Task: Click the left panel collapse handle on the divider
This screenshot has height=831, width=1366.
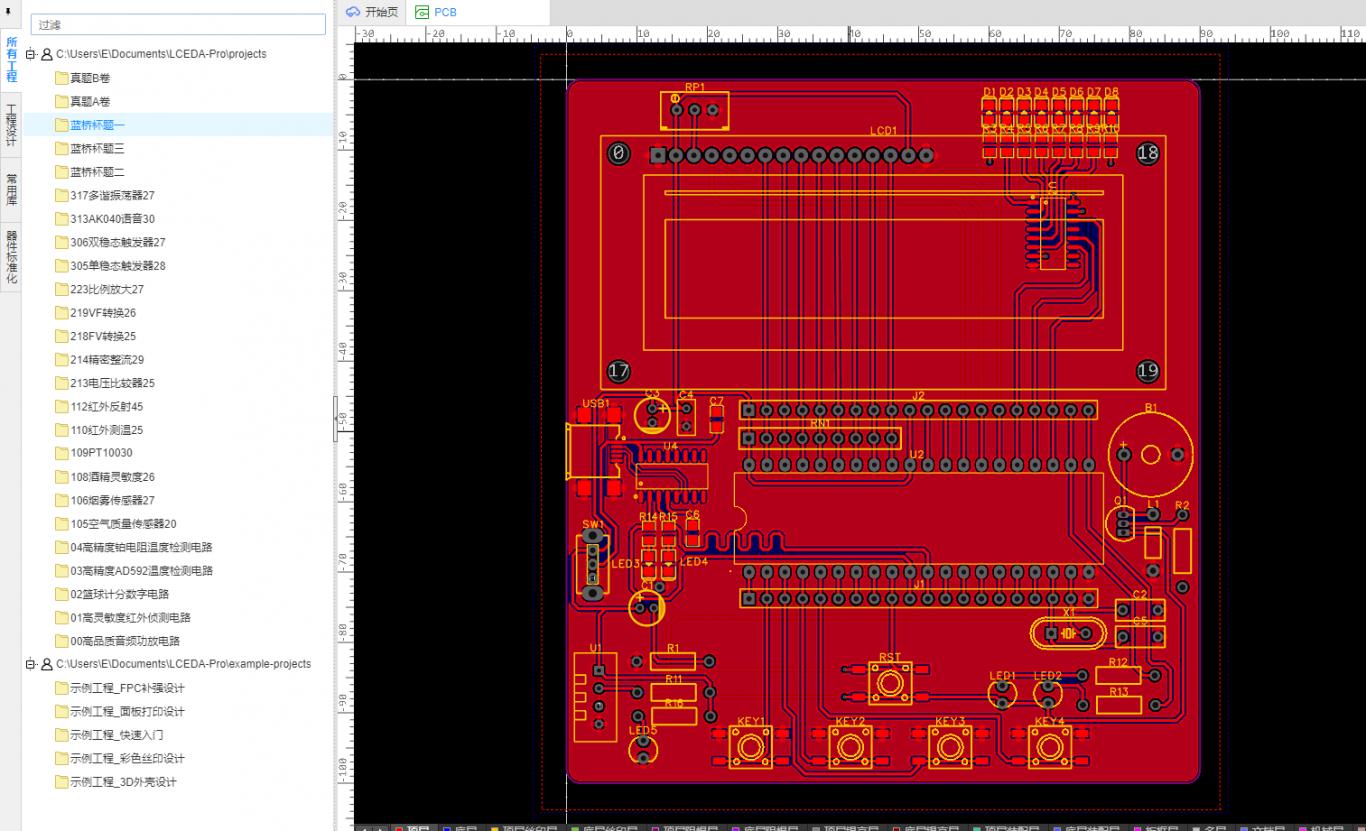Action: [x=337, y=418]
